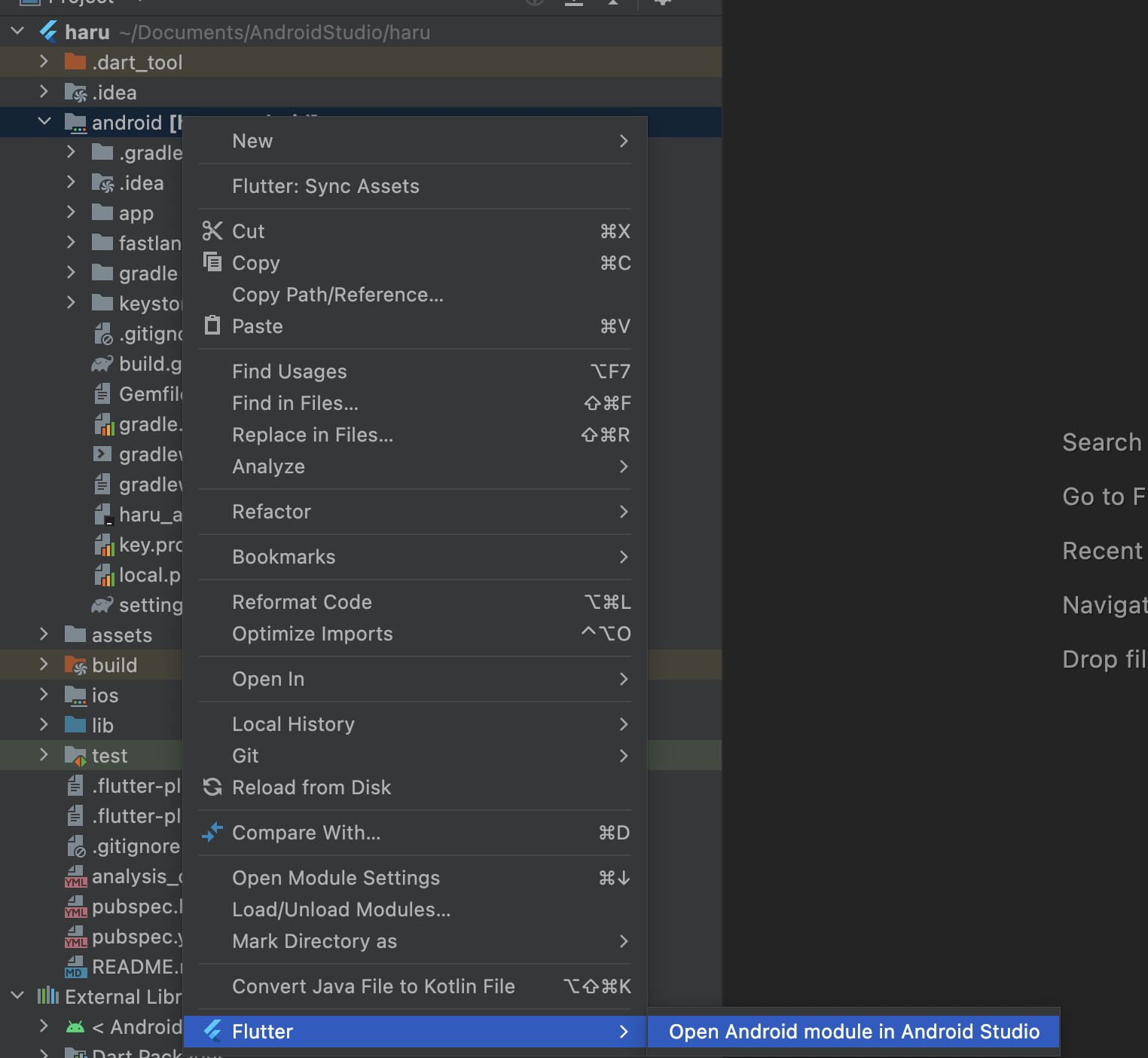Select Copy Path/Reference... entry

415,295
